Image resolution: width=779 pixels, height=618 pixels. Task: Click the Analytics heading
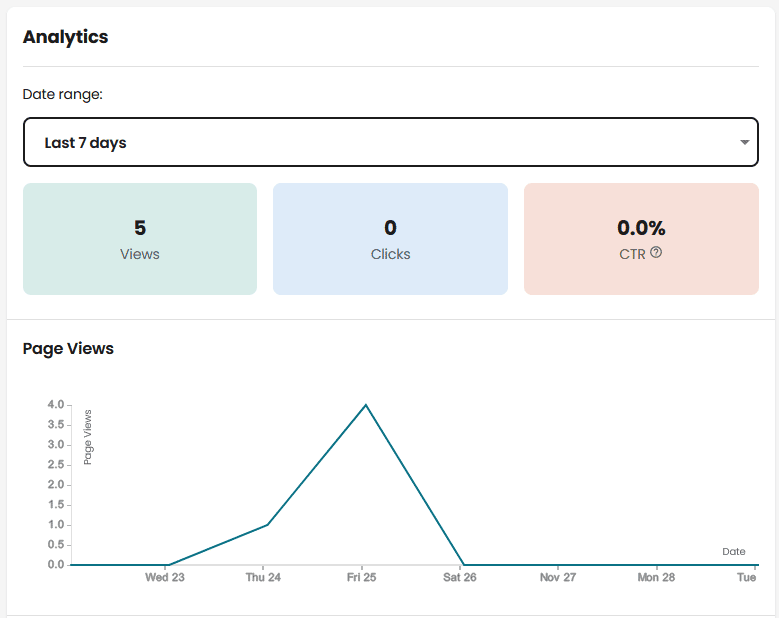click(66, 37)
